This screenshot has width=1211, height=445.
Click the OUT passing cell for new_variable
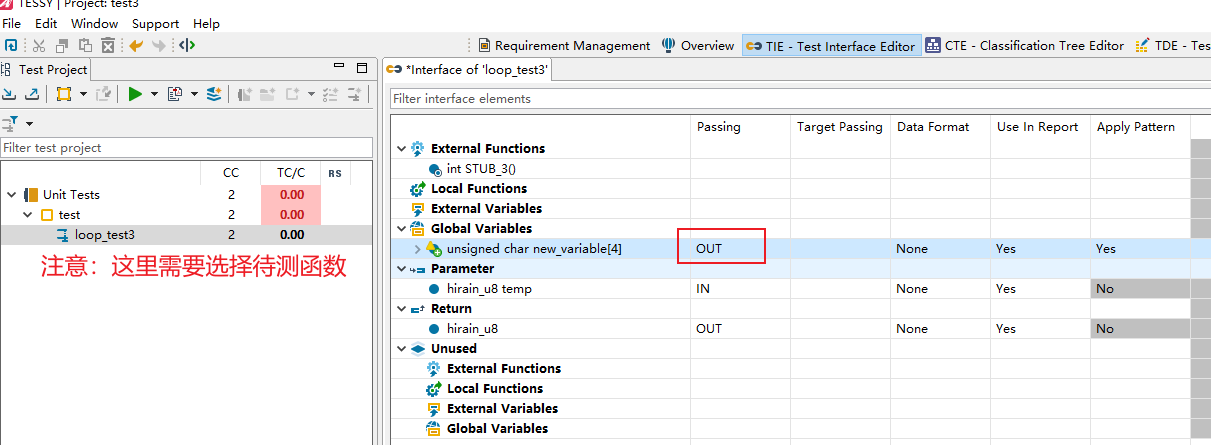tap(721, 249)
